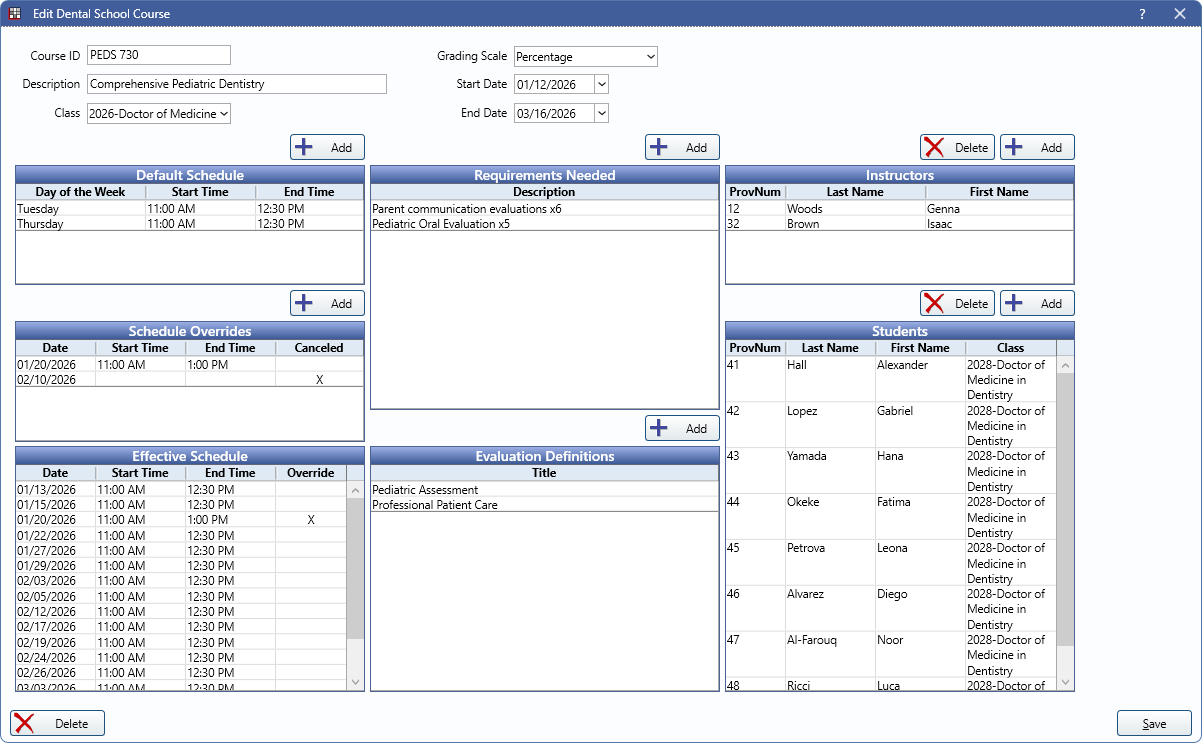Click Add above Schedule Overrides table
Screen dimensions: 1202x743
[x=327, y=303]
